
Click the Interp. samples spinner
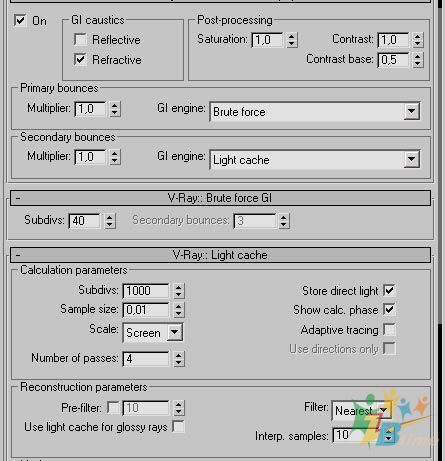388,435
